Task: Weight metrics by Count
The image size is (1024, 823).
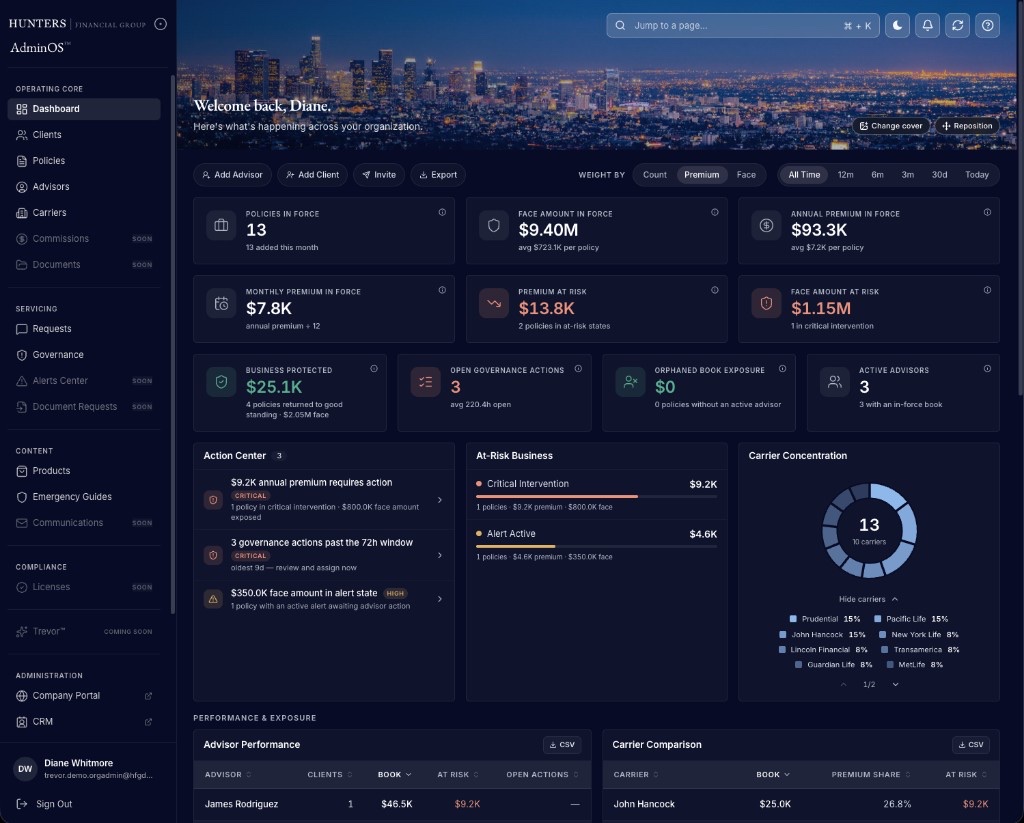Action: pyautogui.click(x=654, y=175)
